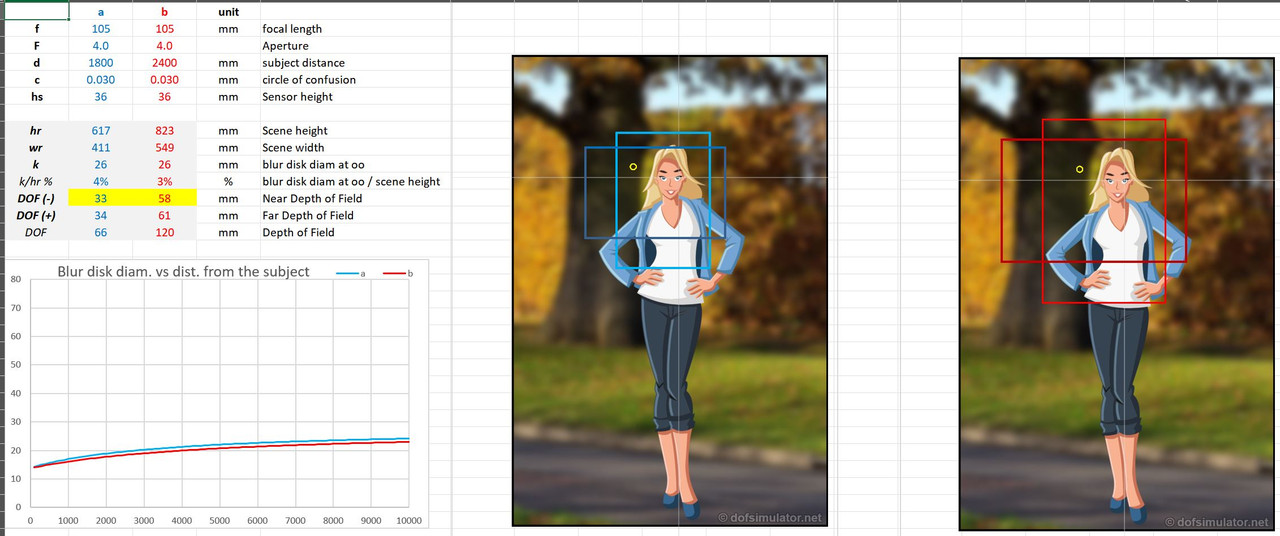
Task: Select scene width cell 411
Action: [100, 148]
